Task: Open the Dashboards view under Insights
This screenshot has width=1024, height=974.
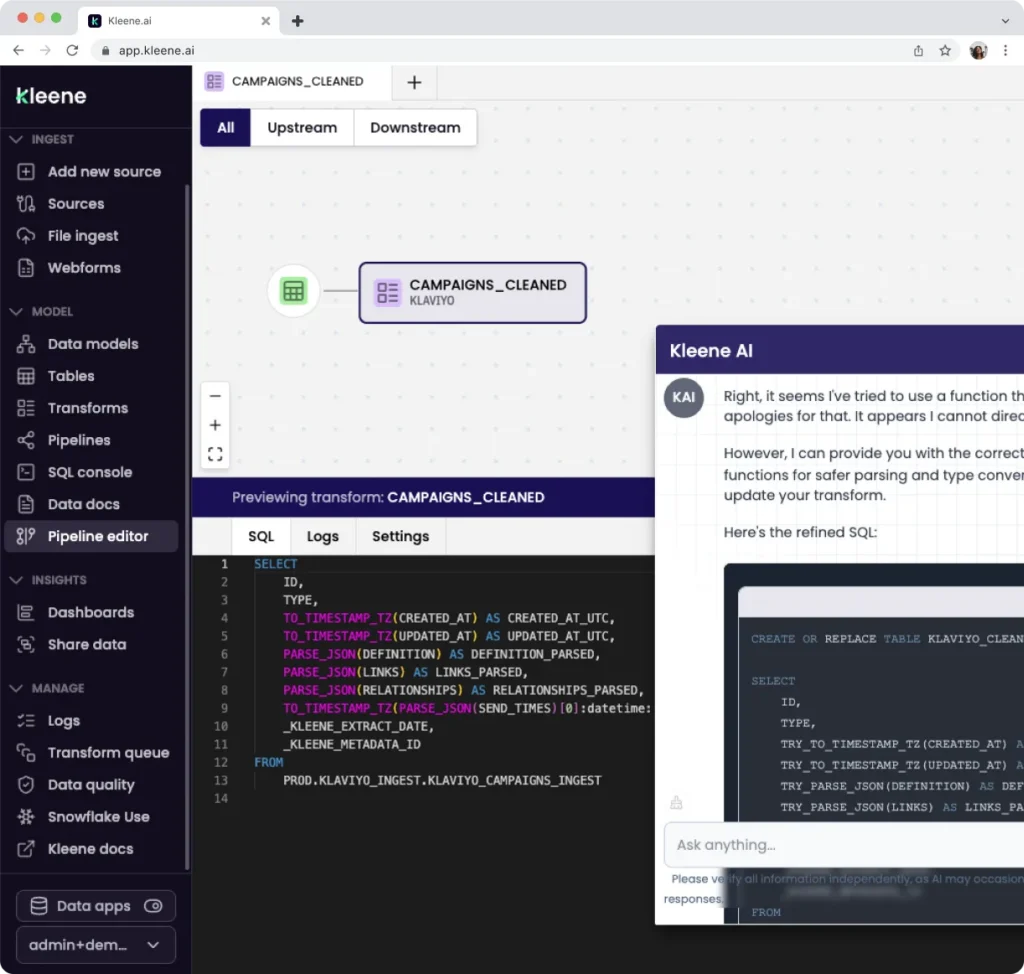Action: [x=93, y=611]
